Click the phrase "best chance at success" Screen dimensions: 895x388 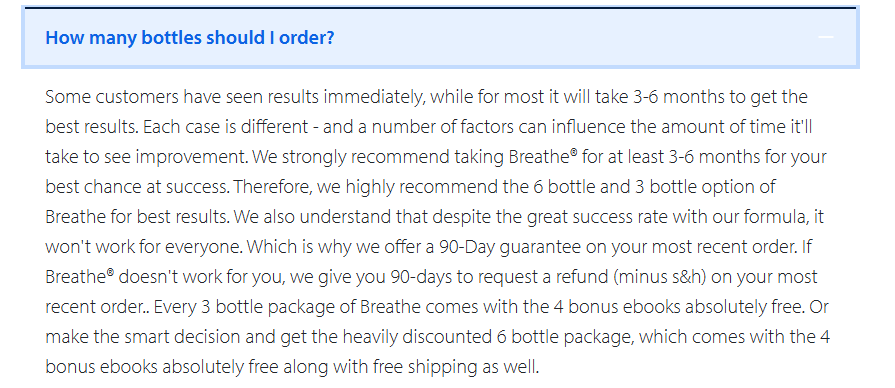coord(136,187)
